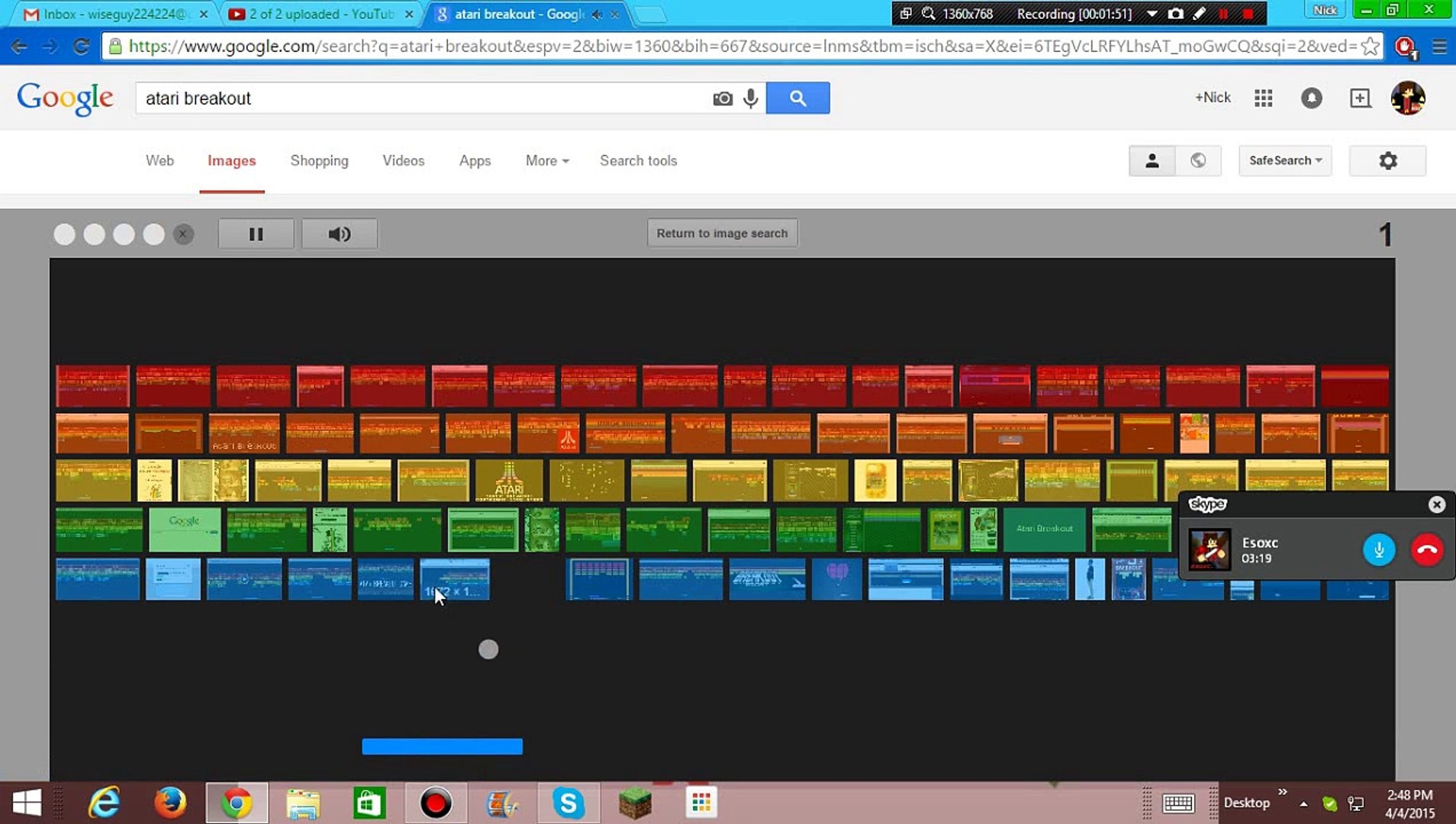Expand the Desktop toolbar chevron
The image size is (1456, 824).
pos(1283,792)
